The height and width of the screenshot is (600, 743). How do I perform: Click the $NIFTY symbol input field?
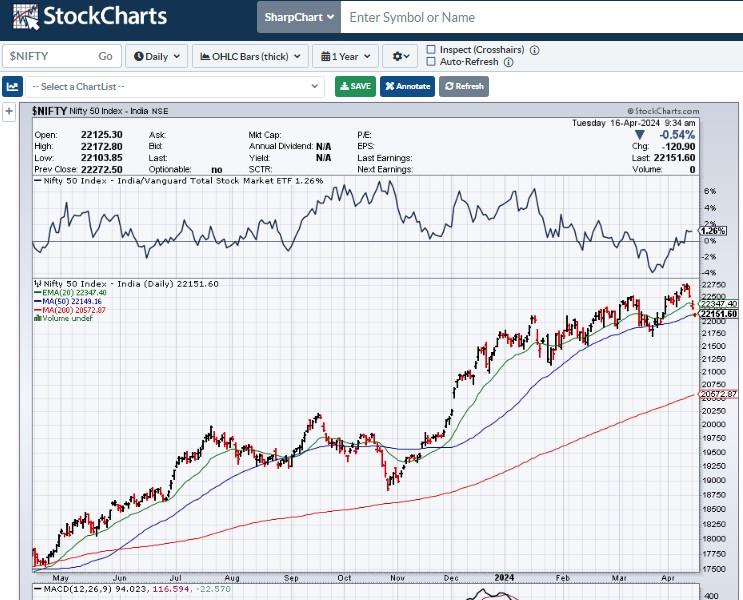pyautogui.click(x=47, y=56)
